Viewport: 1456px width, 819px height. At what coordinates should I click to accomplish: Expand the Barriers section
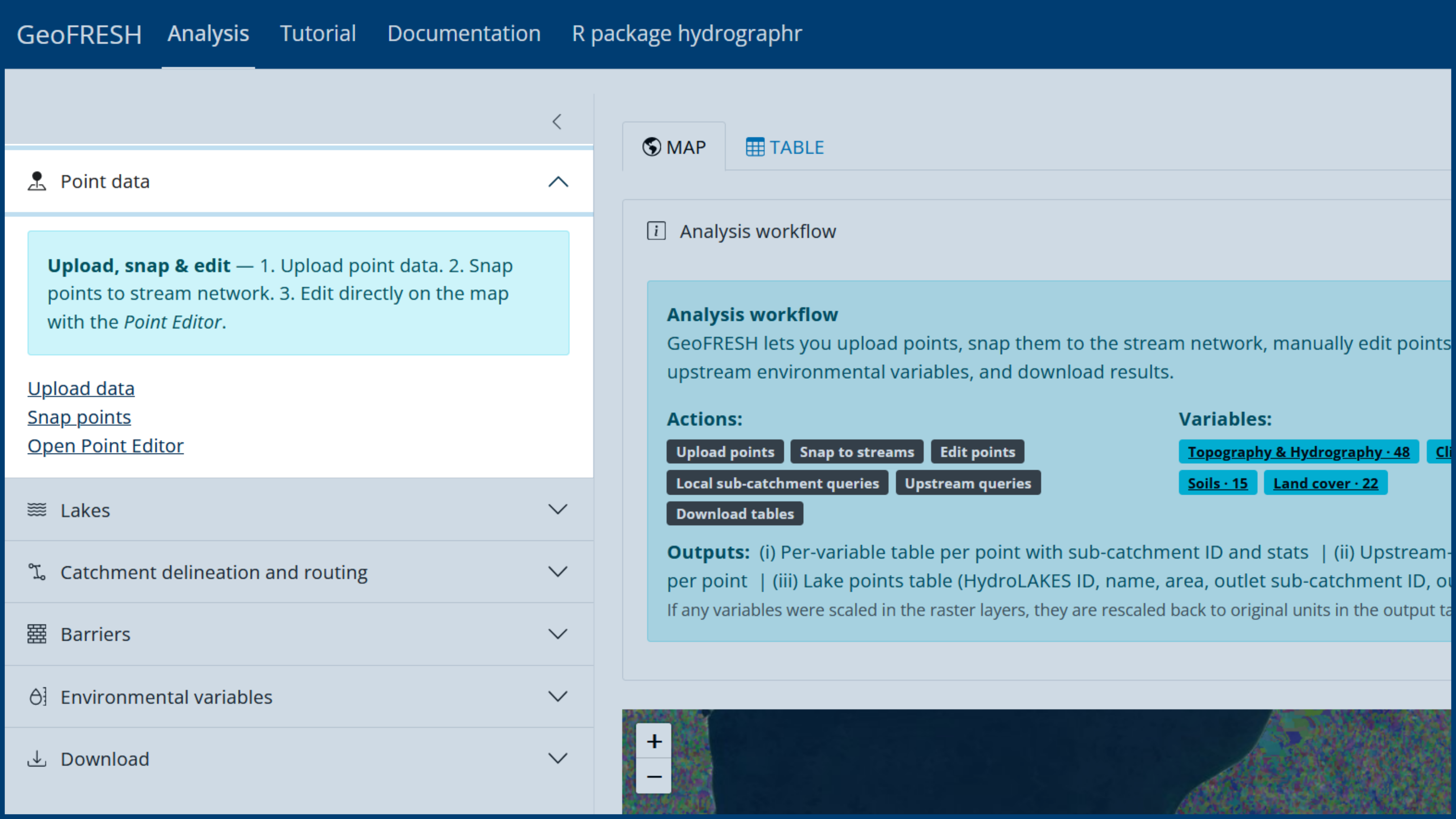(x=558, y=634)
